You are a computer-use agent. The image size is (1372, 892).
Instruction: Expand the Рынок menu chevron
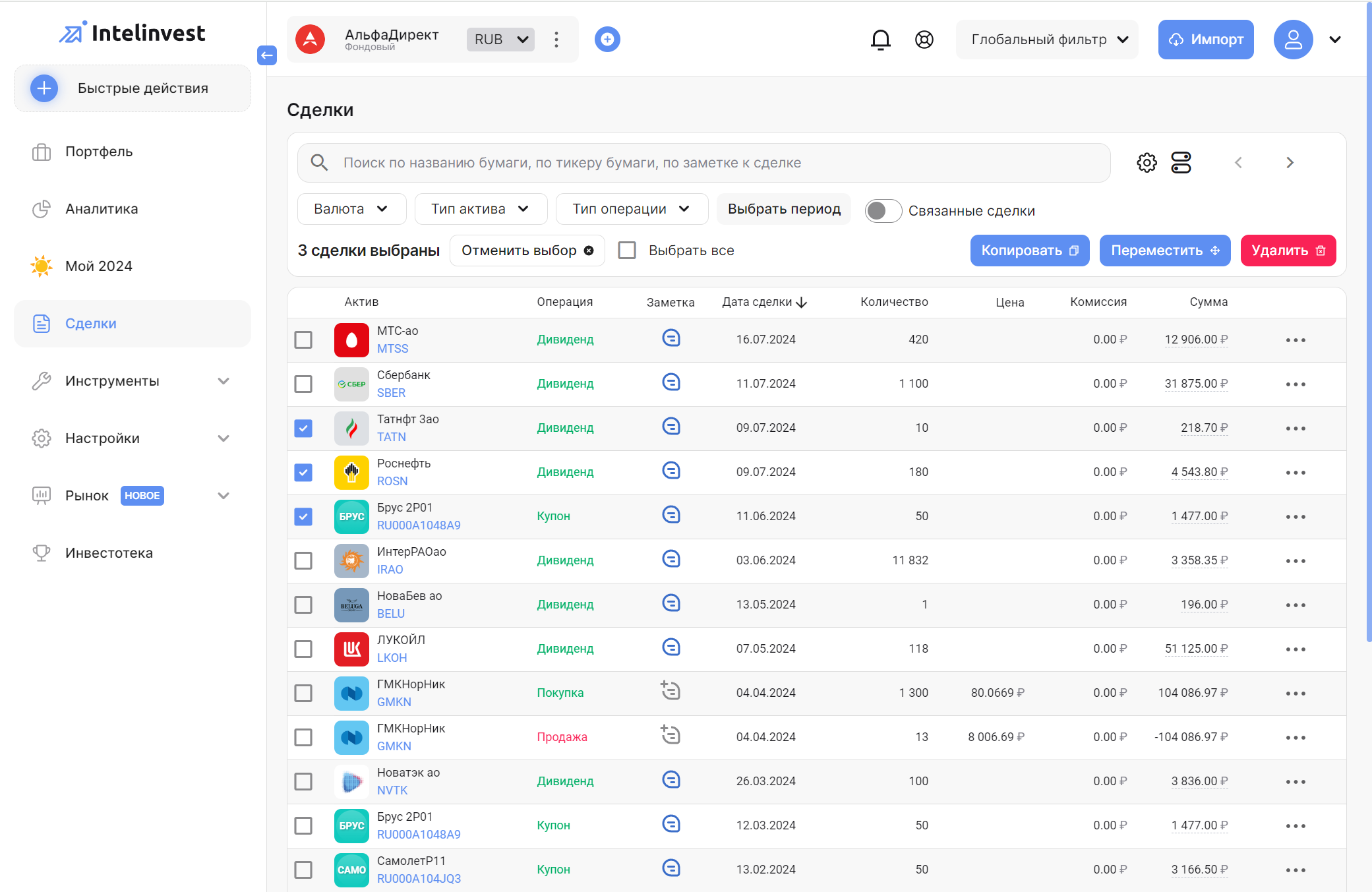[x=224, y=496]
